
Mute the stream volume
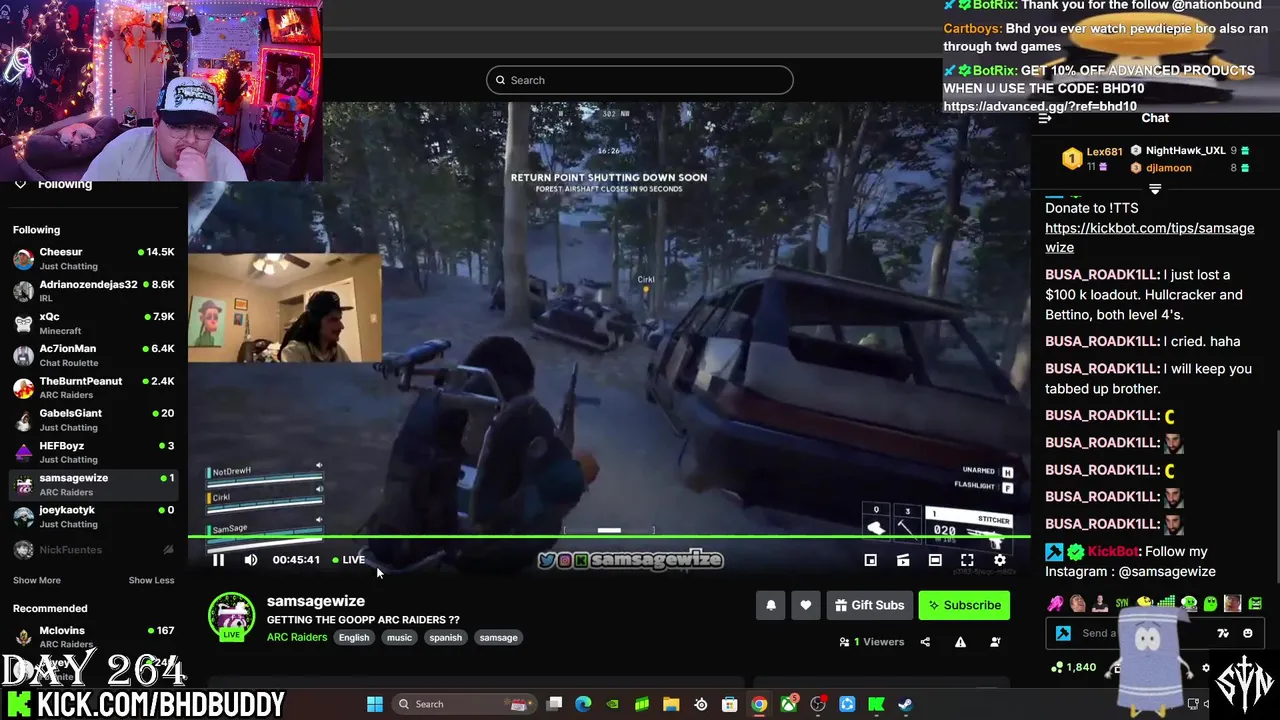tap(250, 560)
